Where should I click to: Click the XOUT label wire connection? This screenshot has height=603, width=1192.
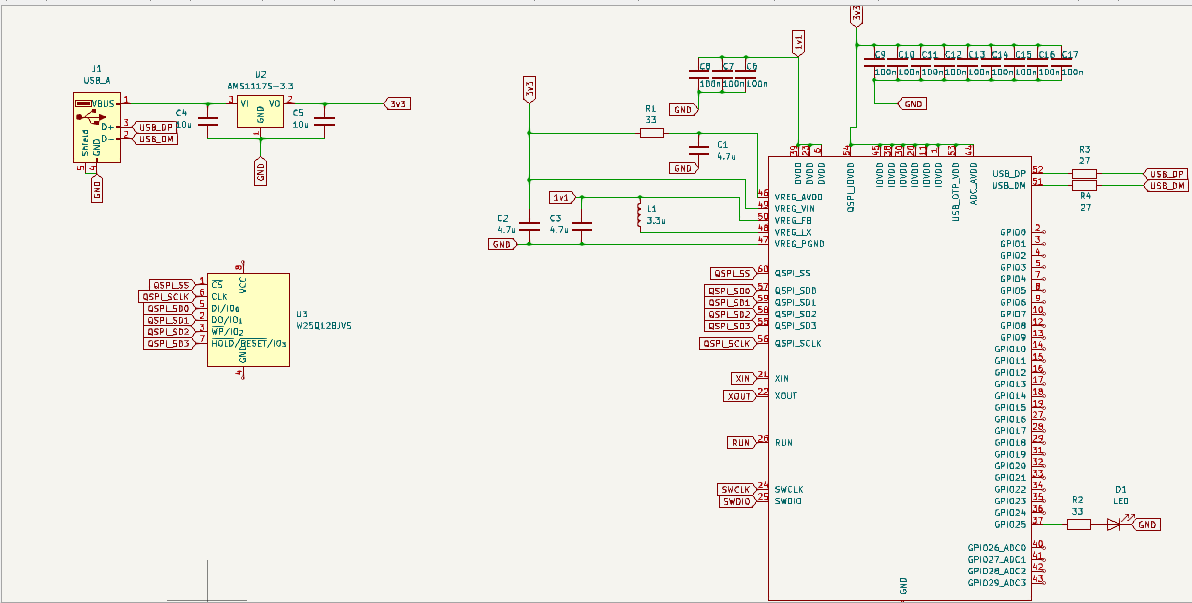click(x=737, y=395)
